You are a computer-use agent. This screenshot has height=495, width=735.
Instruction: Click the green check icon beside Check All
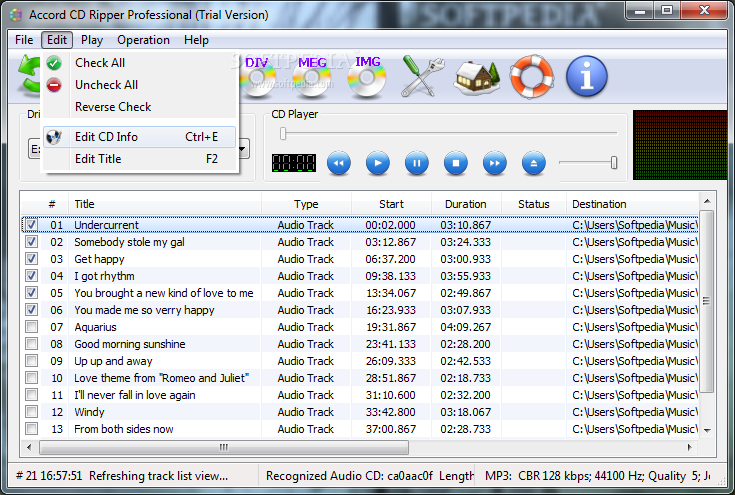point(54,63)
